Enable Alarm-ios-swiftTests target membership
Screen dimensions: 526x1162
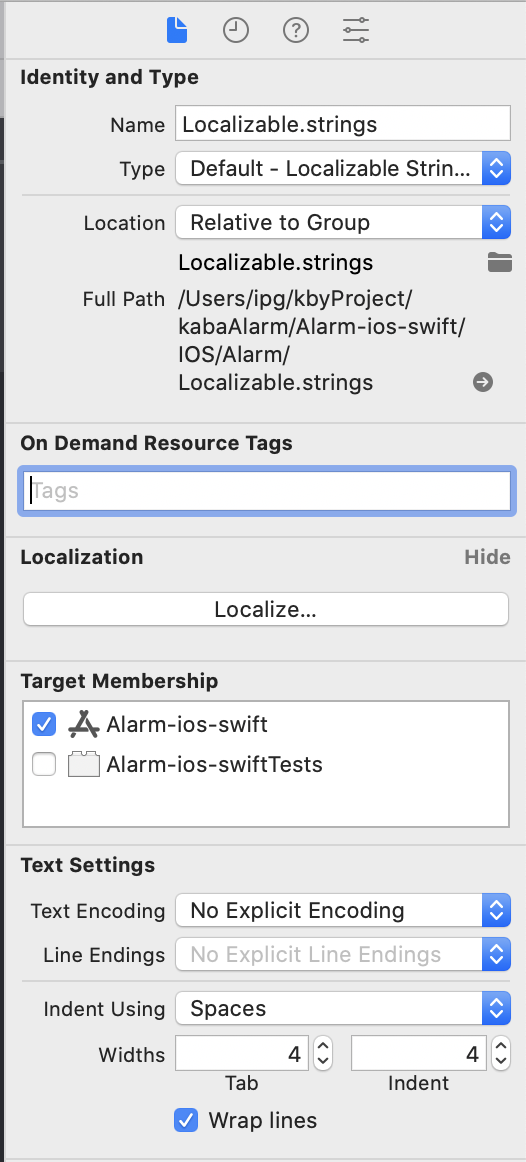coord(44,764)
